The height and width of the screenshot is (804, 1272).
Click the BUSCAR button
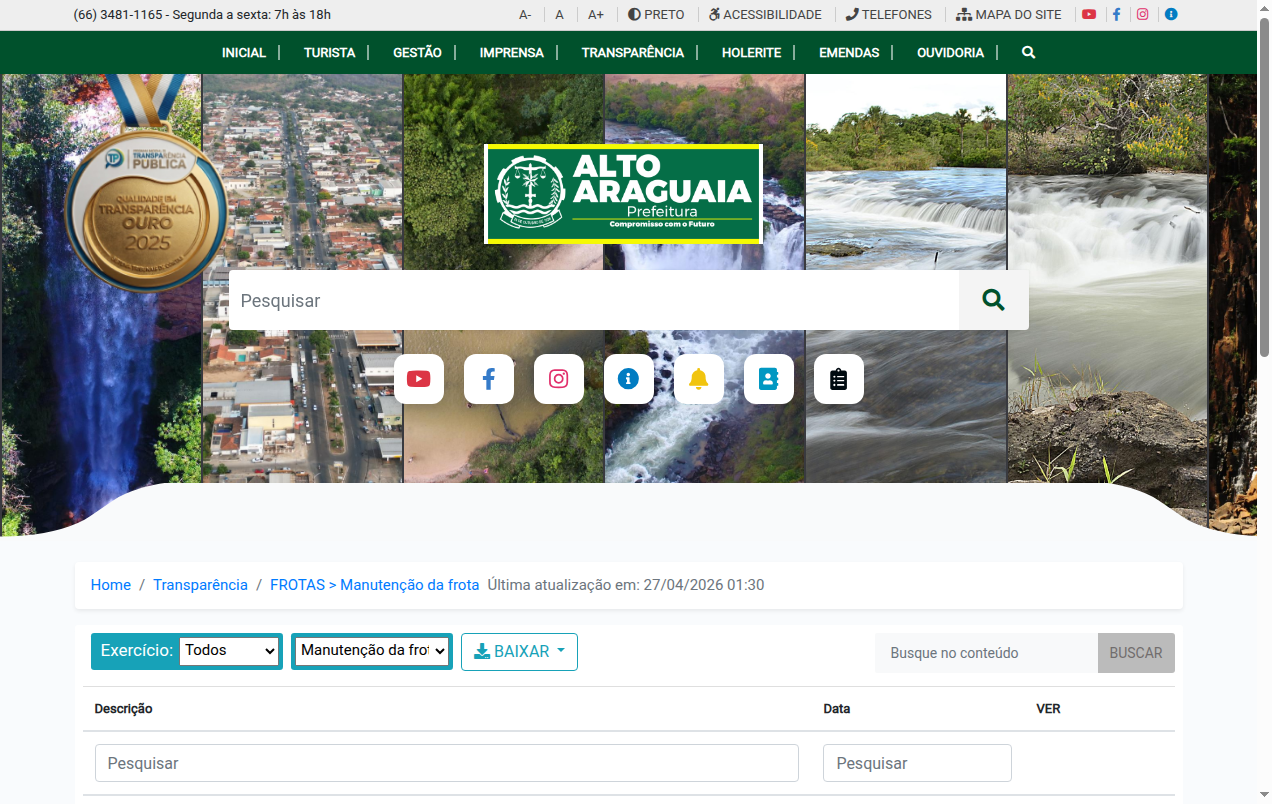point(1136,653)
